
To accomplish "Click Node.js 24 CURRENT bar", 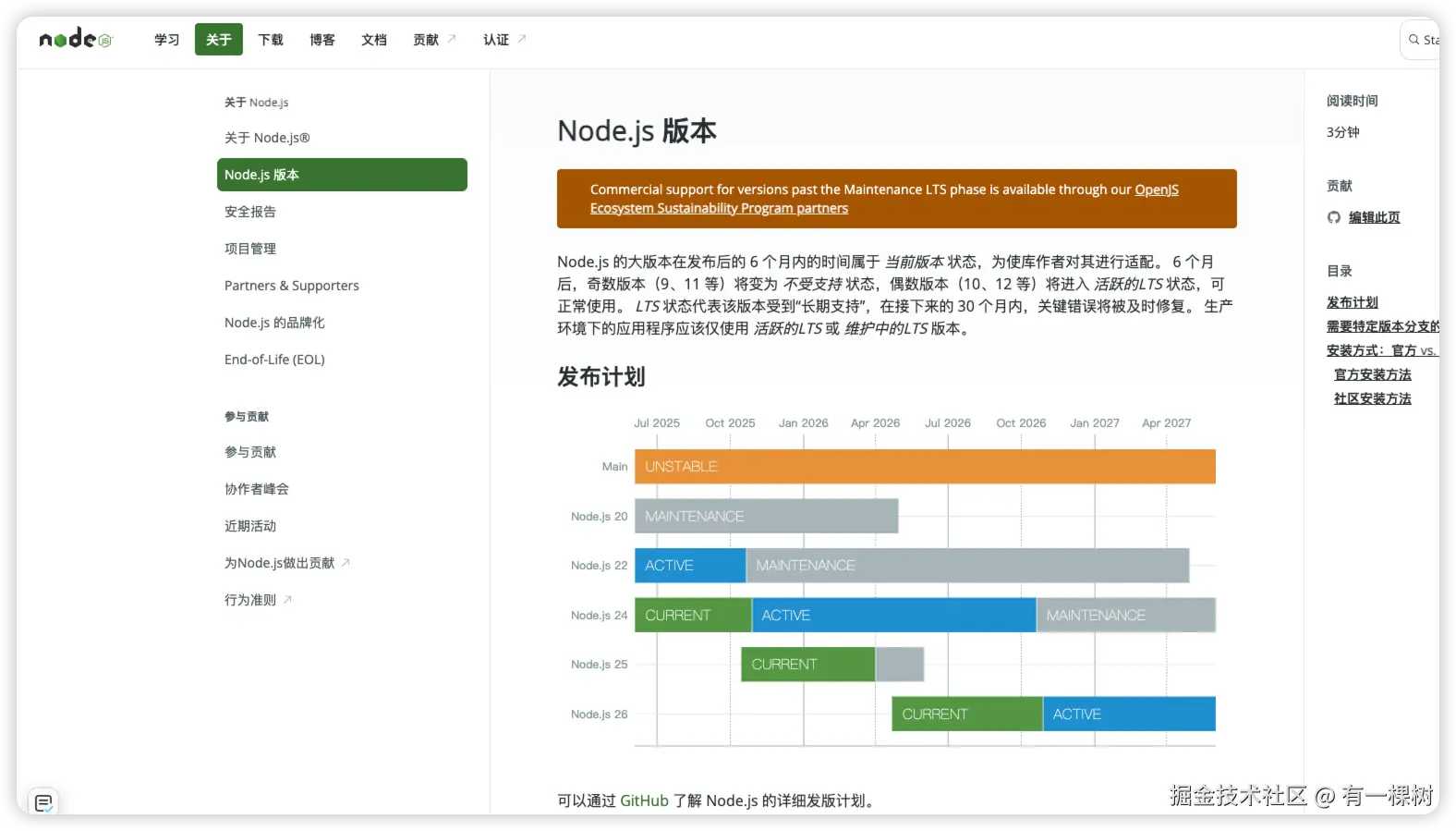I will (693, 615).
